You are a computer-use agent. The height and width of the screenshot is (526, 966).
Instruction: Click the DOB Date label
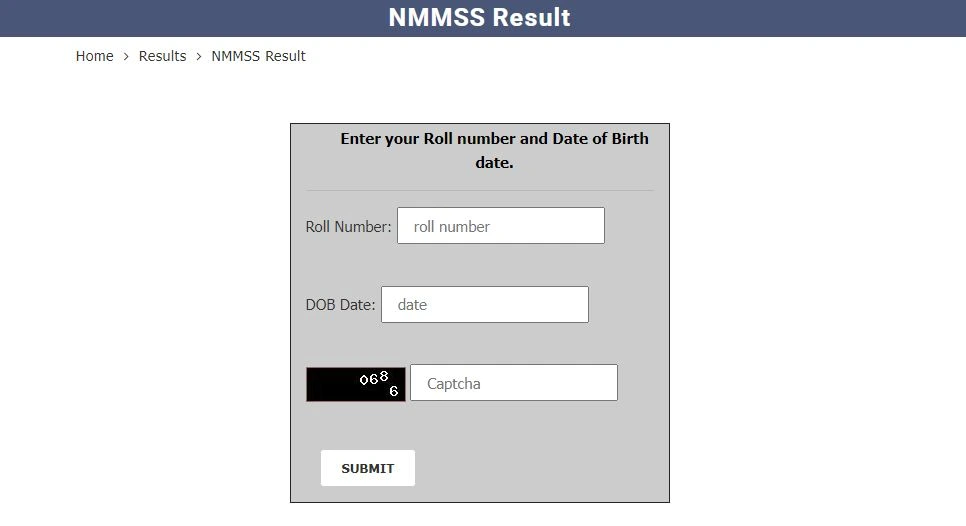click(340, 305)
